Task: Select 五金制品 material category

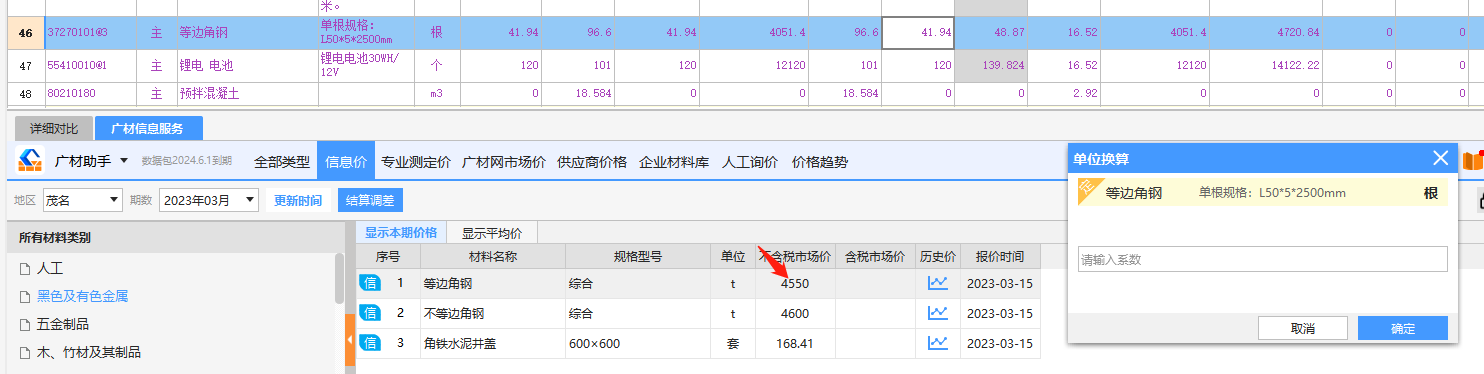Action: (x=63, y=324)
